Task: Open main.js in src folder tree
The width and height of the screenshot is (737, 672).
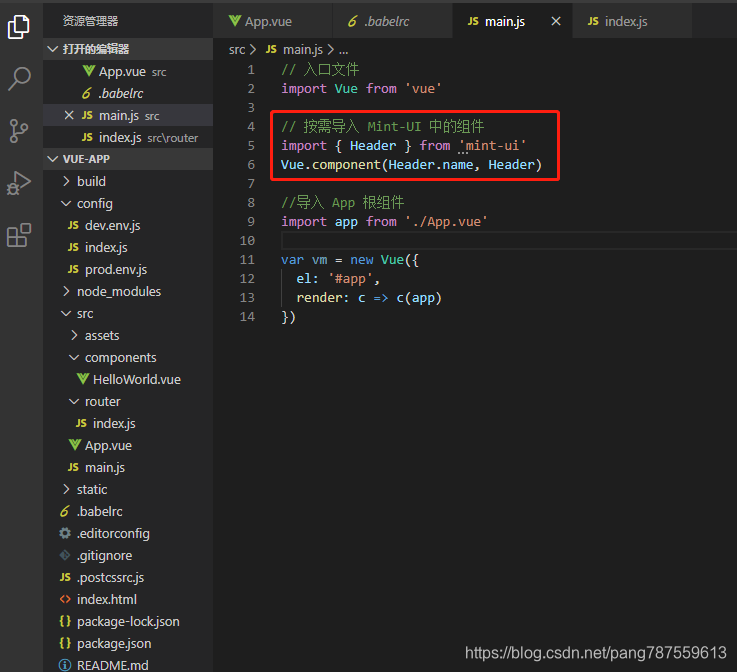Action: tap(128, 467)
